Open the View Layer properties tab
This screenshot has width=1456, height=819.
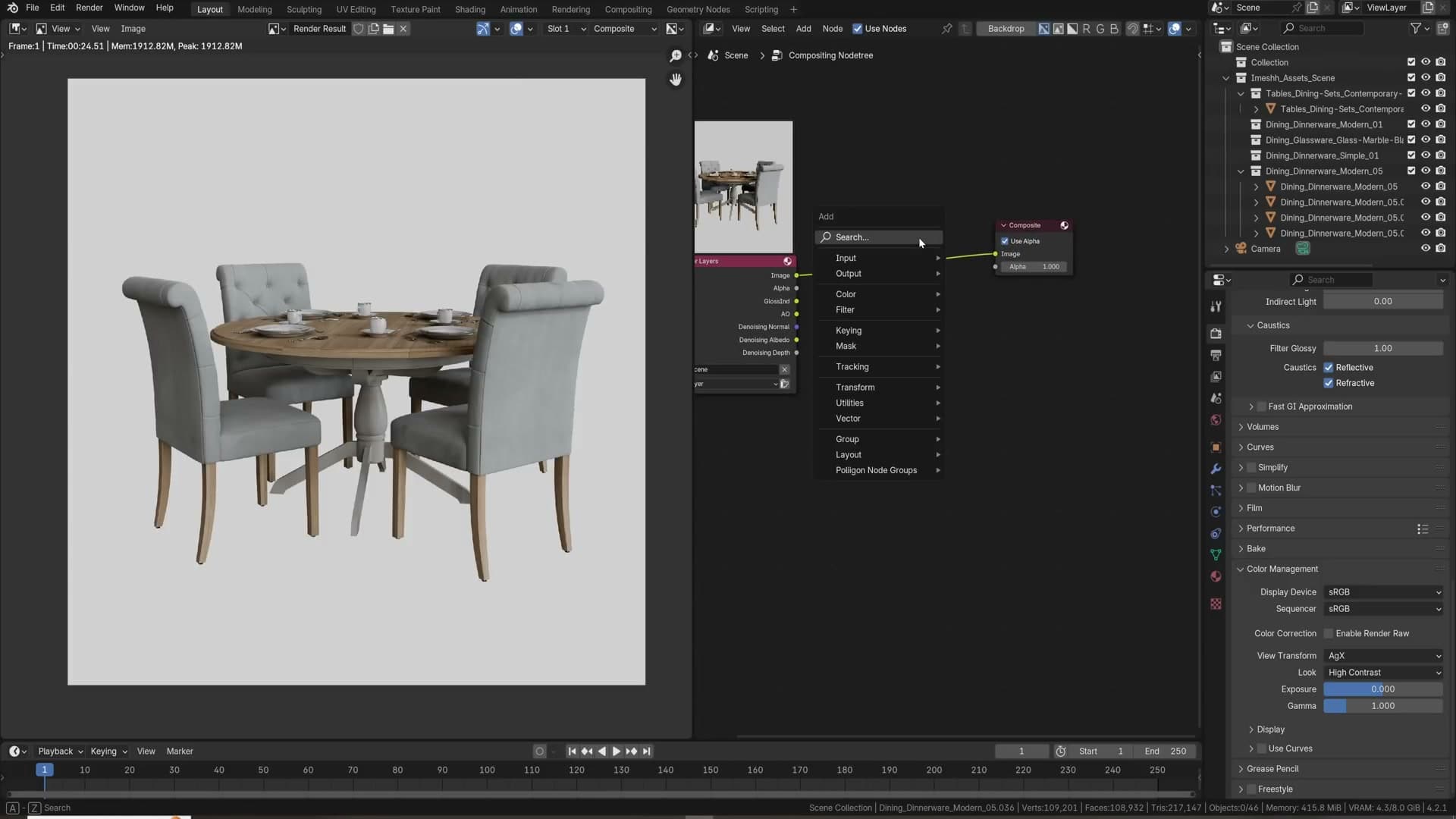tap(1216, 377)
